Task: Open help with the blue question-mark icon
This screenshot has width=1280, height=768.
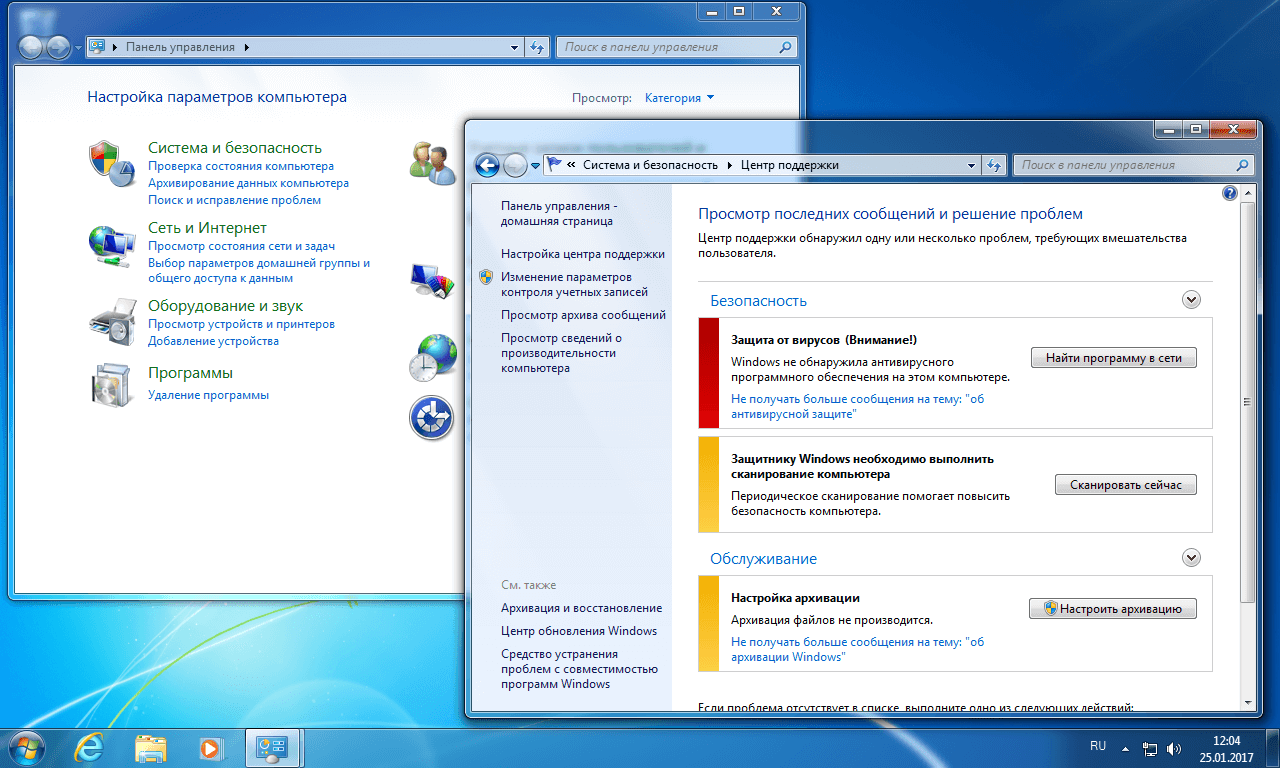Action: click(x=1231, y=193)
